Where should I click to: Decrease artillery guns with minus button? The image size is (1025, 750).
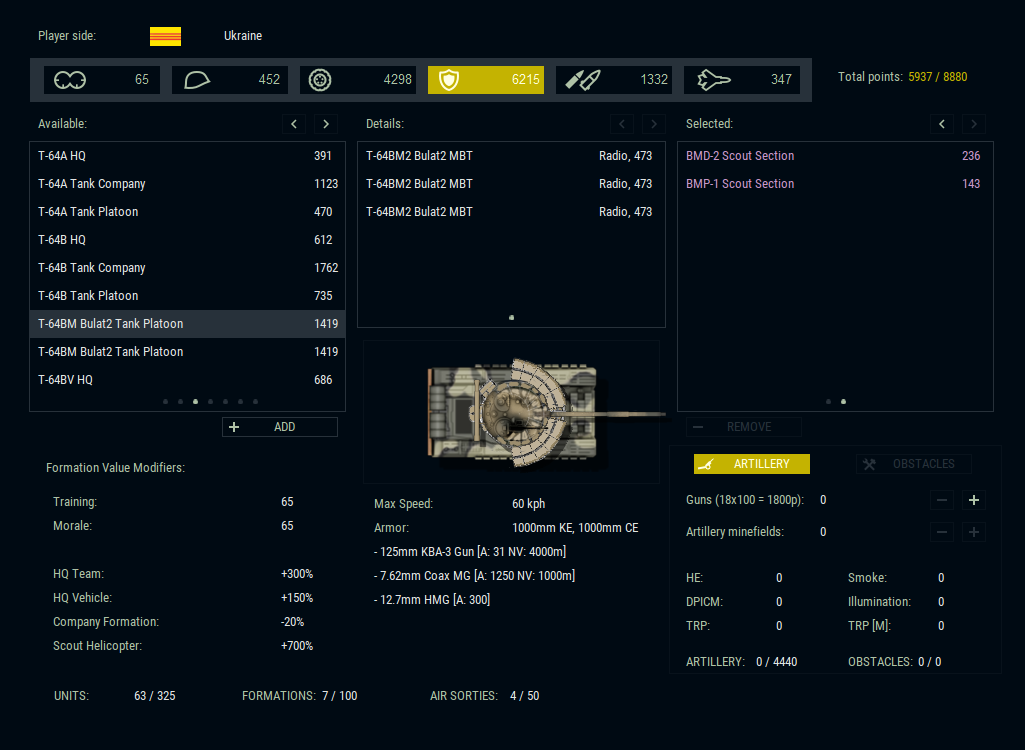[942, 500]
